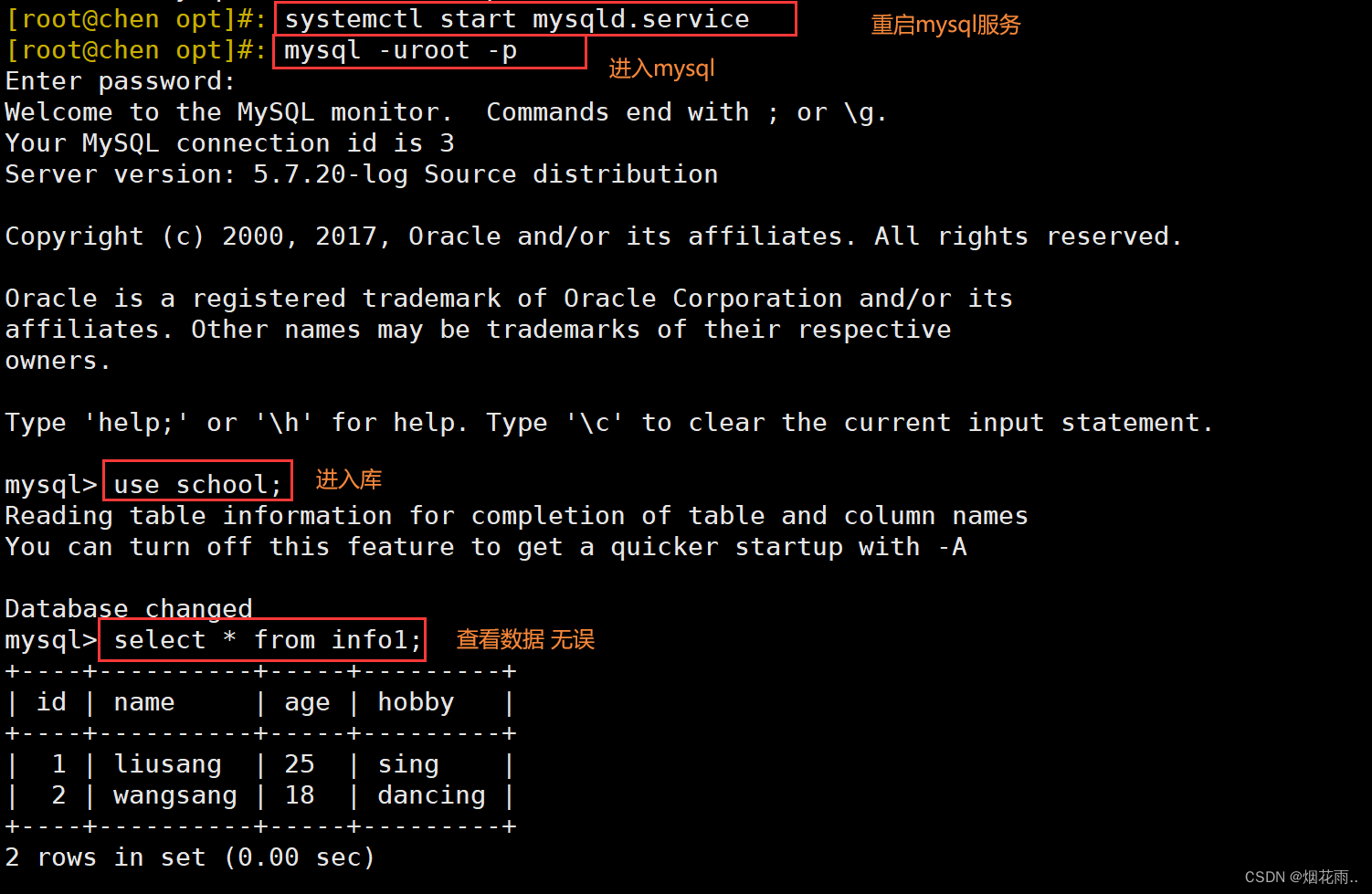Click the 'Reading table information for completion' line
The height and width of the screenshot is (894, 1372).
pyautogui.click(x=517, y=516)
